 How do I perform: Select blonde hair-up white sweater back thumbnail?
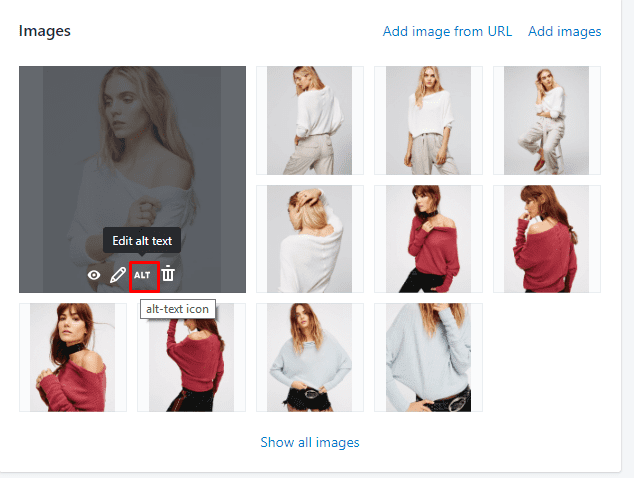tap(310, 239)
